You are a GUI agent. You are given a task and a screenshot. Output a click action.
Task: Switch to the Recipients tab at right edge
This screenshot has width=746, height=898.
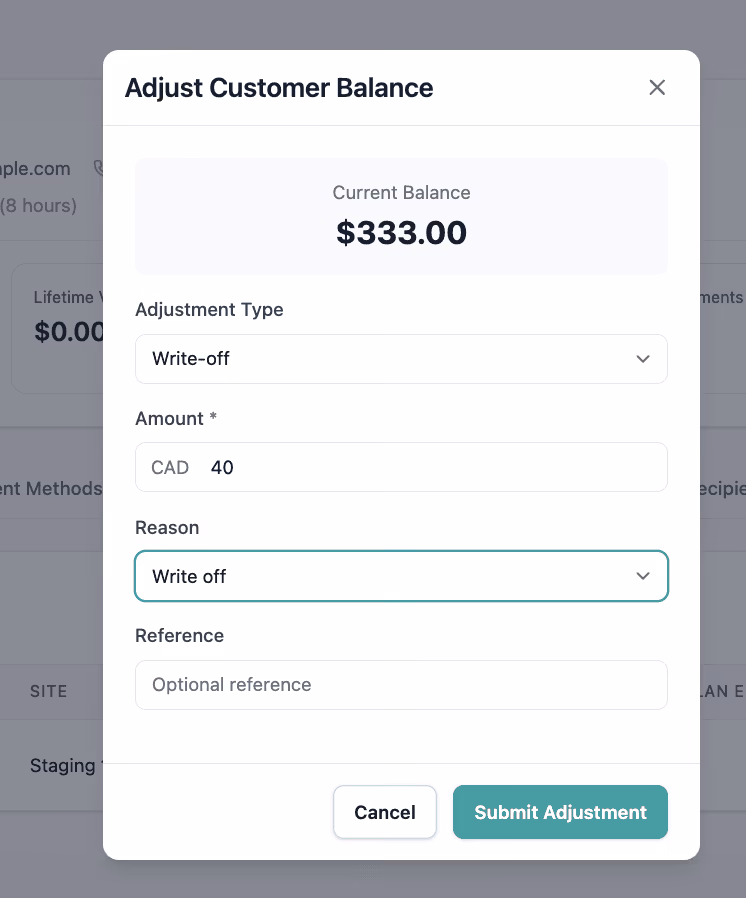pyautogui.click(x=723, y=489)
